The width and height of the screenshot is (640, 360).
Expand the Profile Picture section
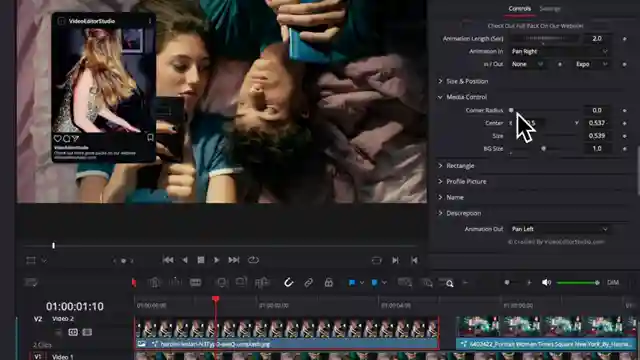pos(440,181)
